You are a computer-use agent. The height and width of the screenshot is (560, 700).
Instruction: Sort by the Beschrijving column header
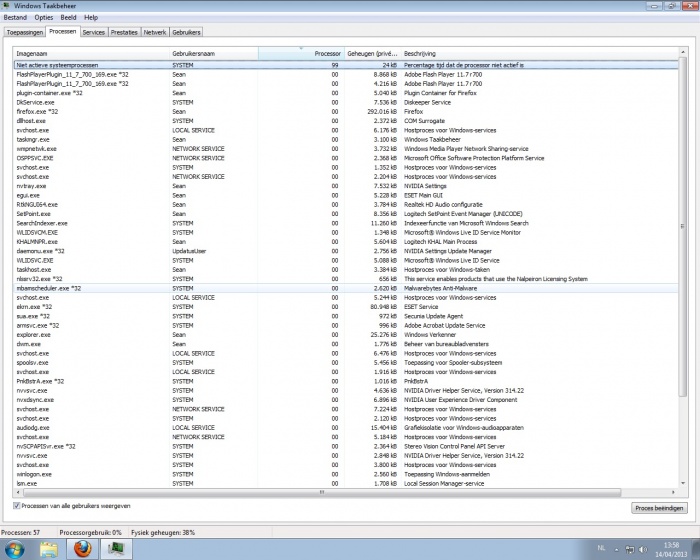pos(539,53)
